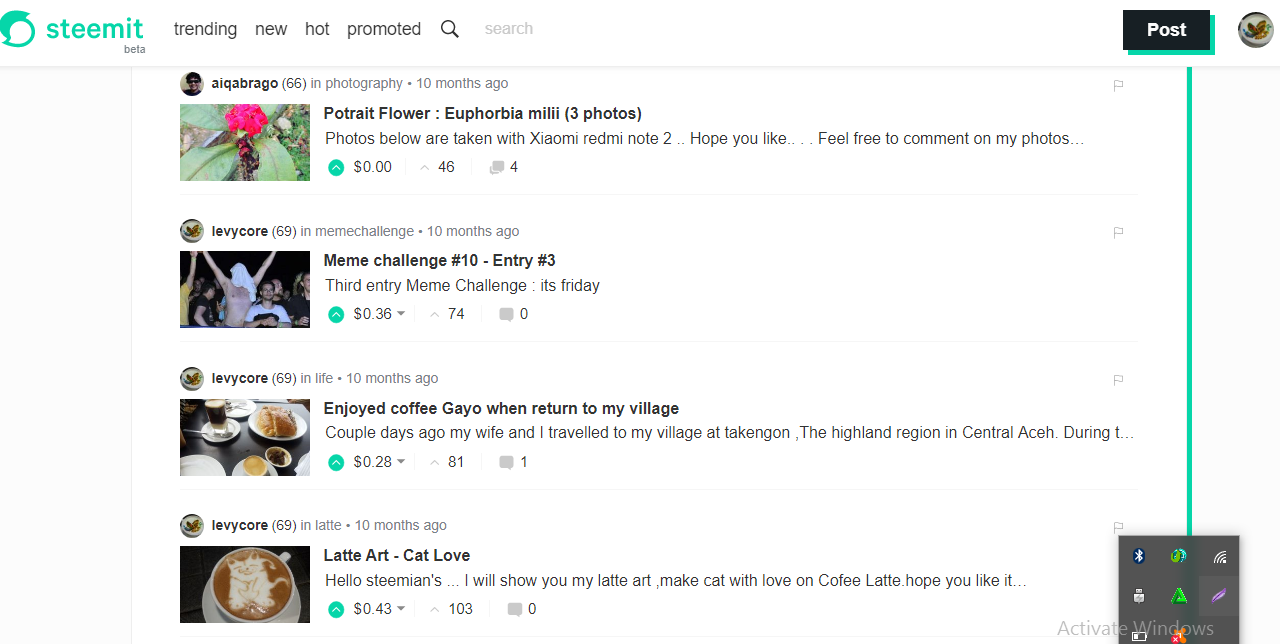
Task: Expand payout dropdown next to $0.43
Action: click(401, 609)
